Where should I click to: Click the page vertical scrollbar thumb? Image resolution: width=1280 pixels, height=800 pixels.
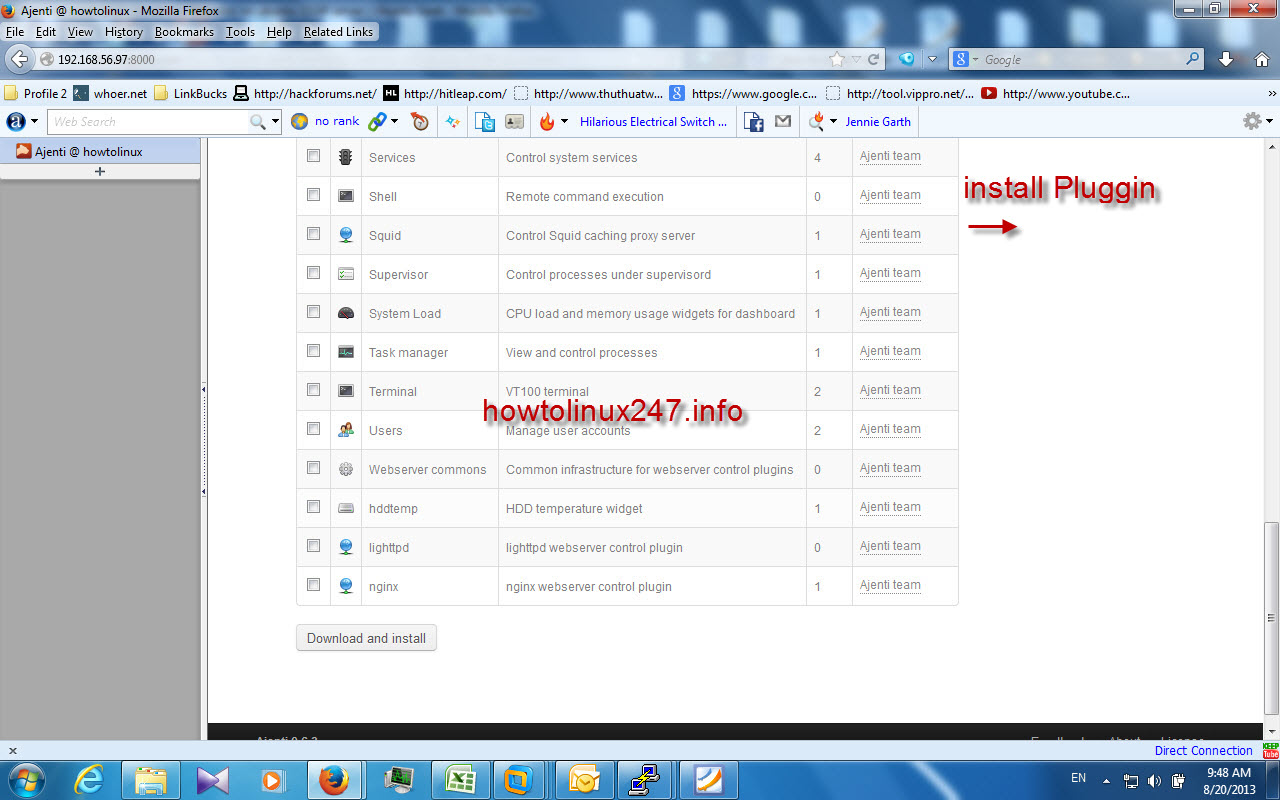pos(1271,617)
